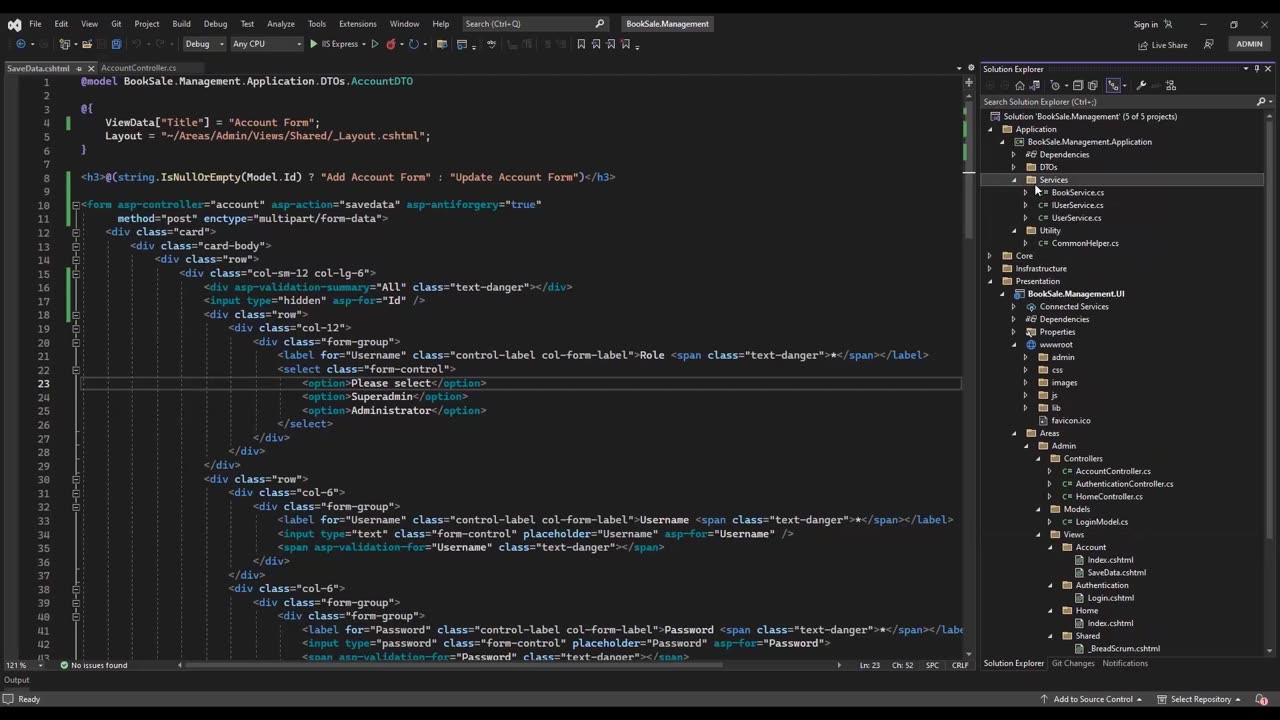Collapse the wwwroot node

tap(1014, 345)
